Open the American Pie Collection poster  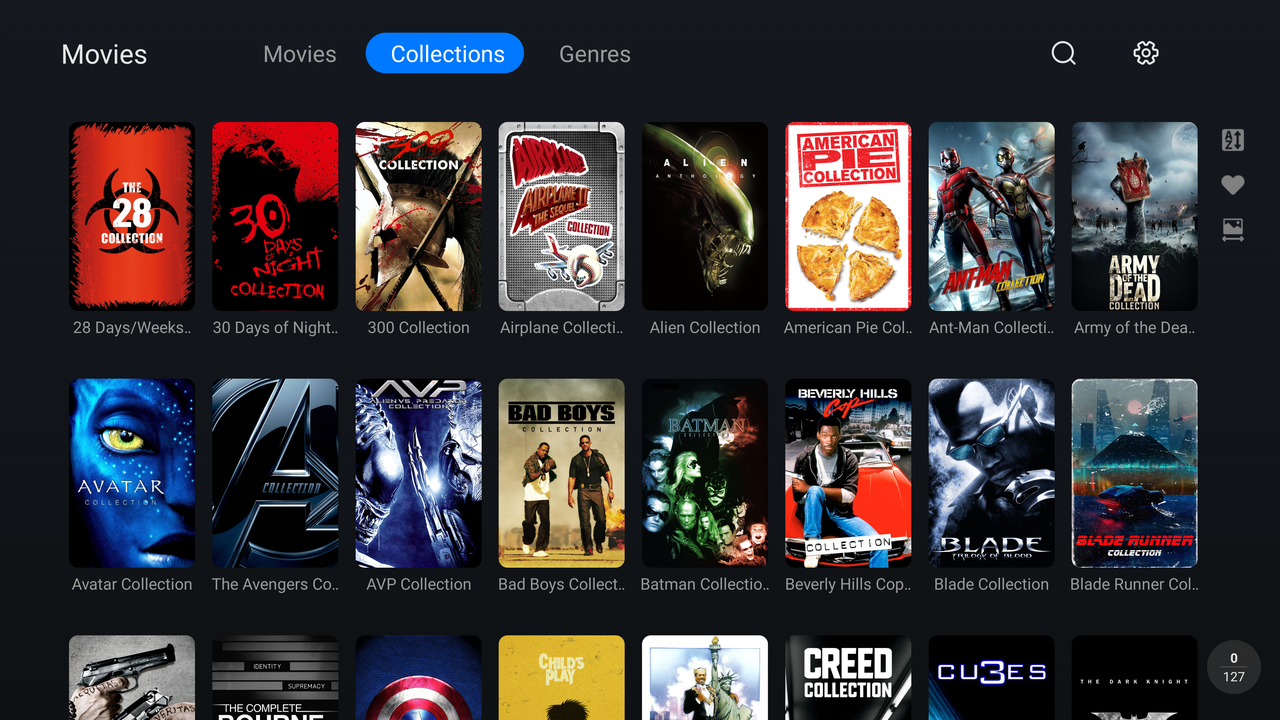pyautogui.click(x=848, y=216)
